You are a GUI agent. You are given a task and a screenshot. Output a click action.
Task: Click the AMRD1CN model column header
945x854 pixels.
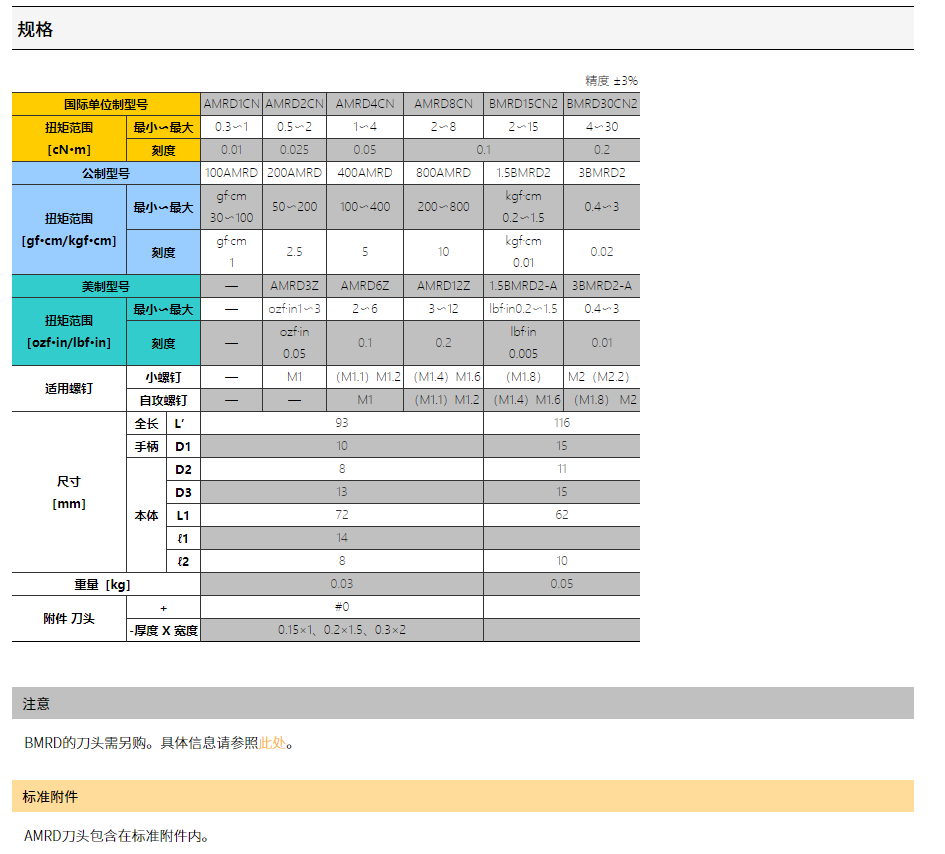click(x=232, y=104)
